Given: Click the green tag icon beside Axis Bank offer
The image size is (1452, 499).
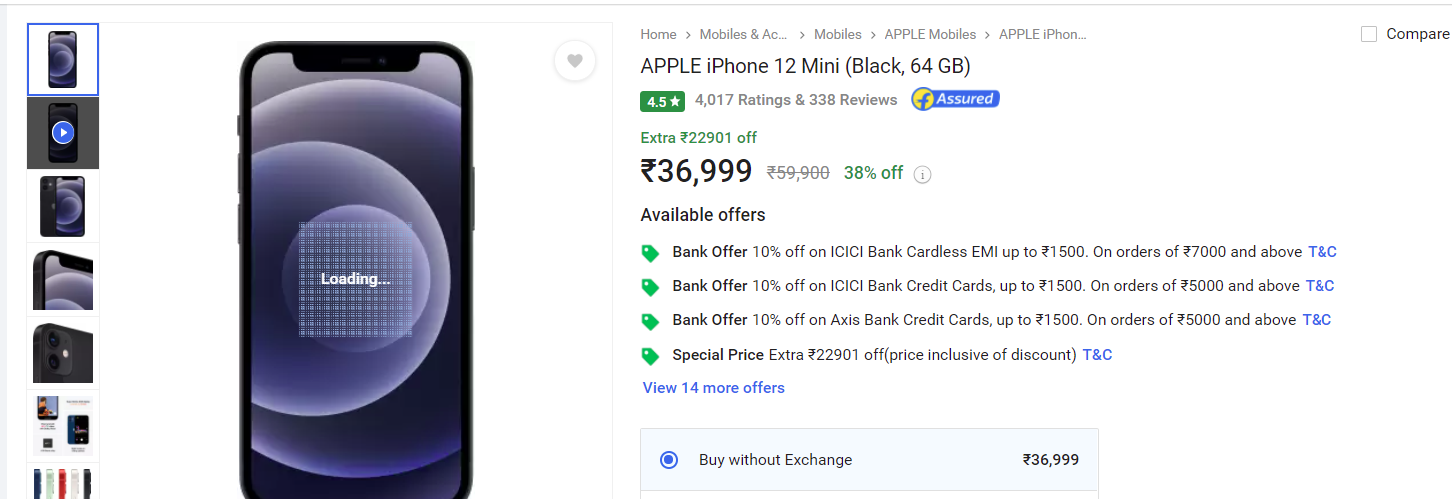Looking at the screenshot, I should 650,321.
